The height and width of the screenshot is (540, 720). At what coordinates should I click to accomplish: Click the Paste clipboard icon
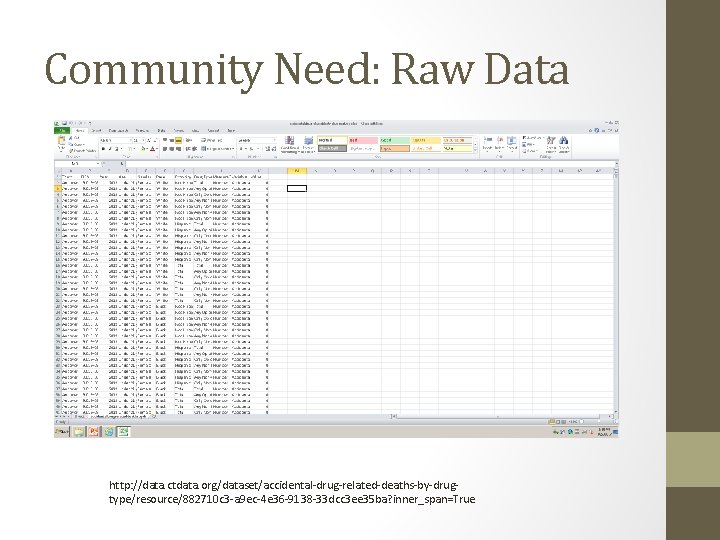pyautogui.click(x=61, y=140)
